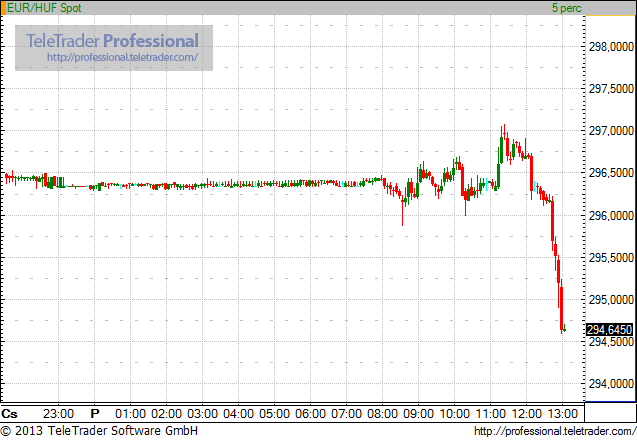Click the 07:00 time axis label
Image resolution: width=637 pixels, height=440 pixels.
[347, 414]
